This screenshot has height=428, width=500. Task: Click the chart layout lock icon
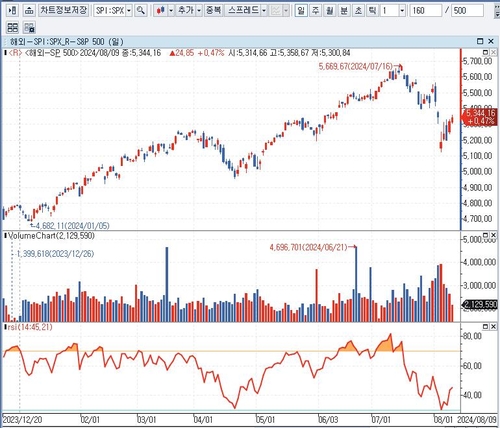(x=29, y=27)
